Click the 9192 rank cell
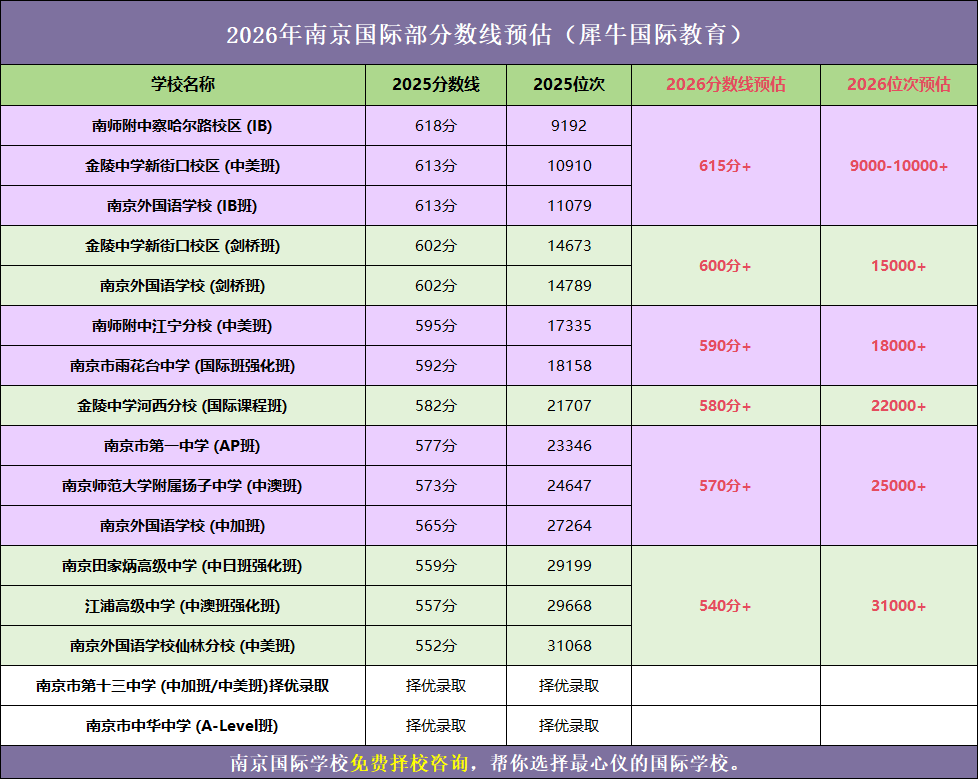Viewport: 978px width, 779px height. pos(569,126)
